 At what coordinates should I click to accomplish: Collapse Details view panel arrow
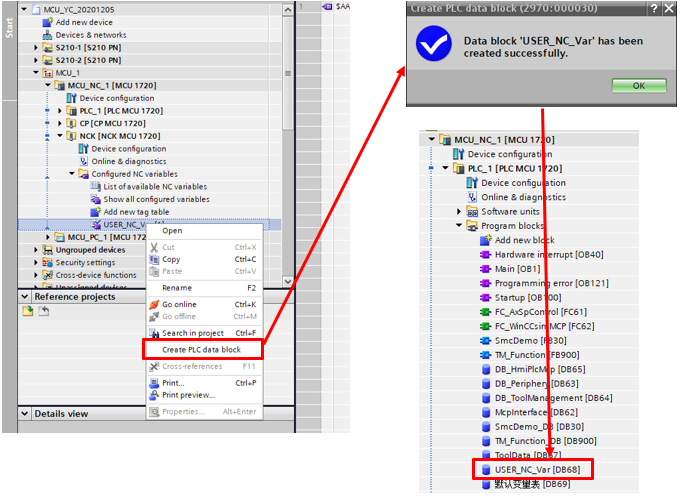25,414
